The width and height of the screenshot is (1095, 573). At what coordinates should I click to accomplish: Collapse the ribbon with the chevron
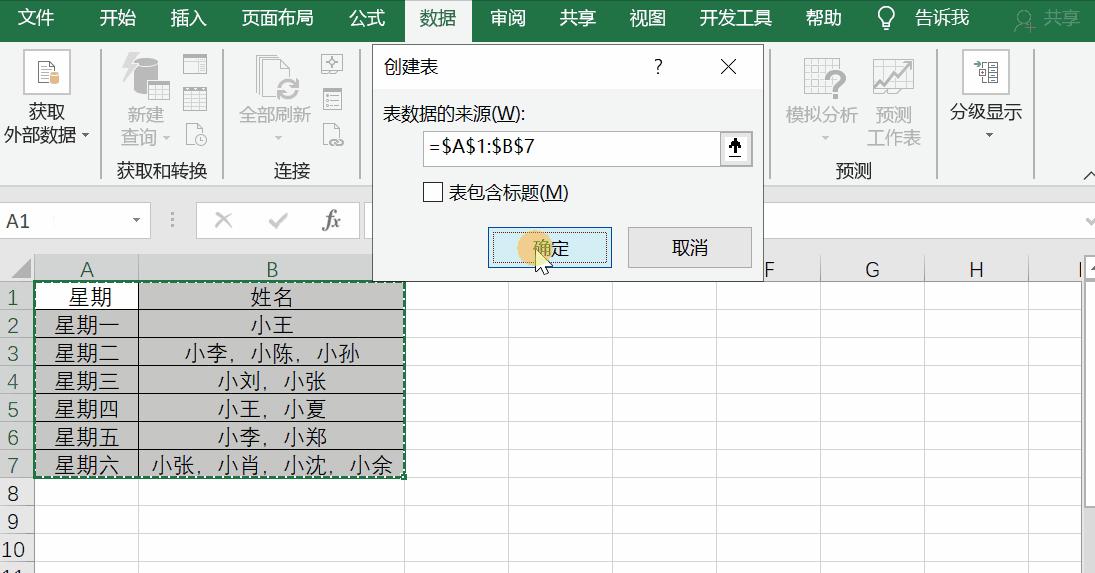tap(1088, 174)
